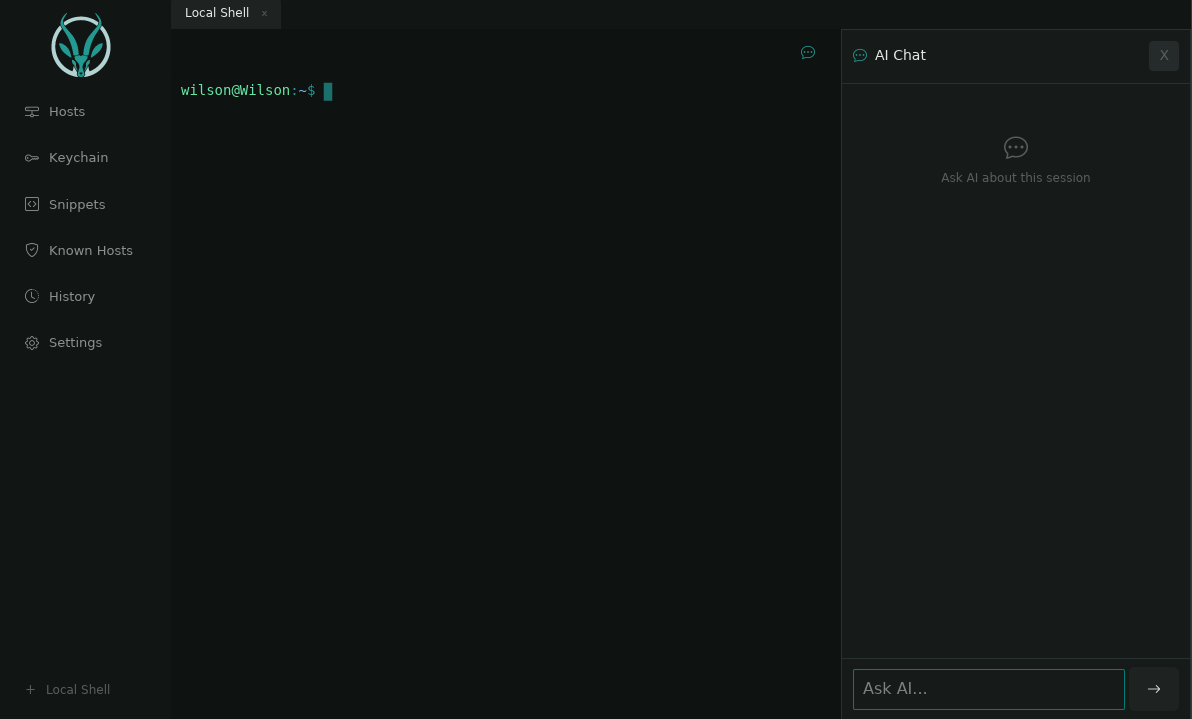Click the app logo at top of sidebar
The image size is (1192, 719).
(x=80, y=45)
